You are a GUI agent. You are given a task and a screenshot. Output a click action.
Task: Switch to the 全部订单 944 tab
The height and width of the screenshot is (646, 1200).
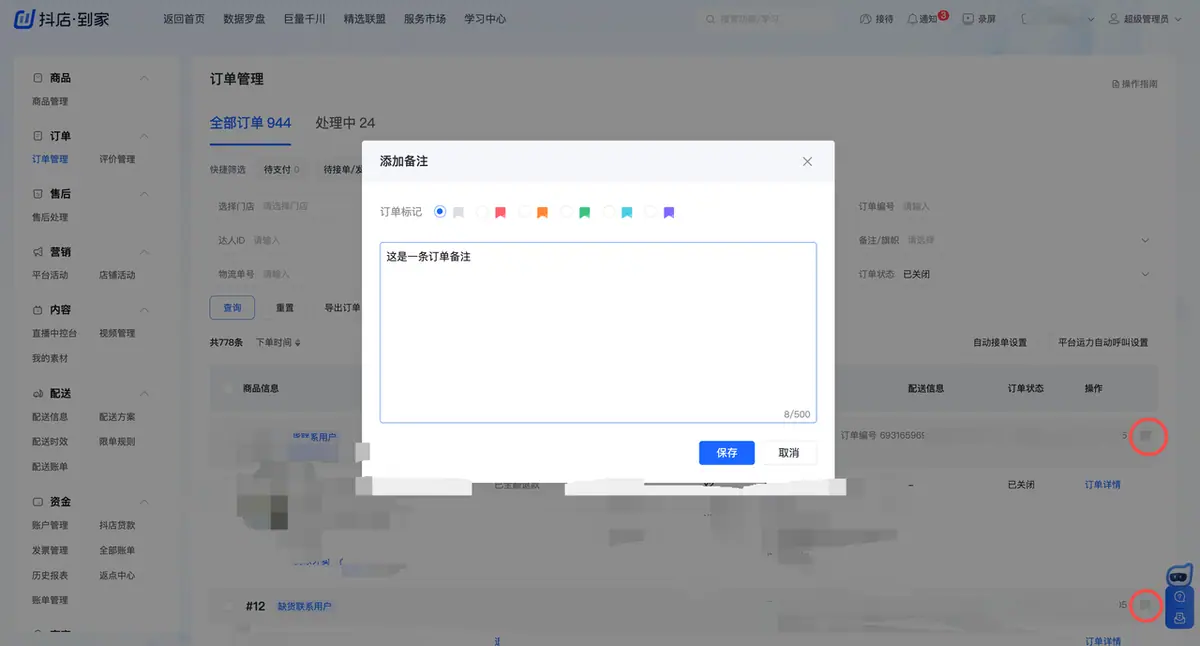pyautogui.click(x=250, y=123)
